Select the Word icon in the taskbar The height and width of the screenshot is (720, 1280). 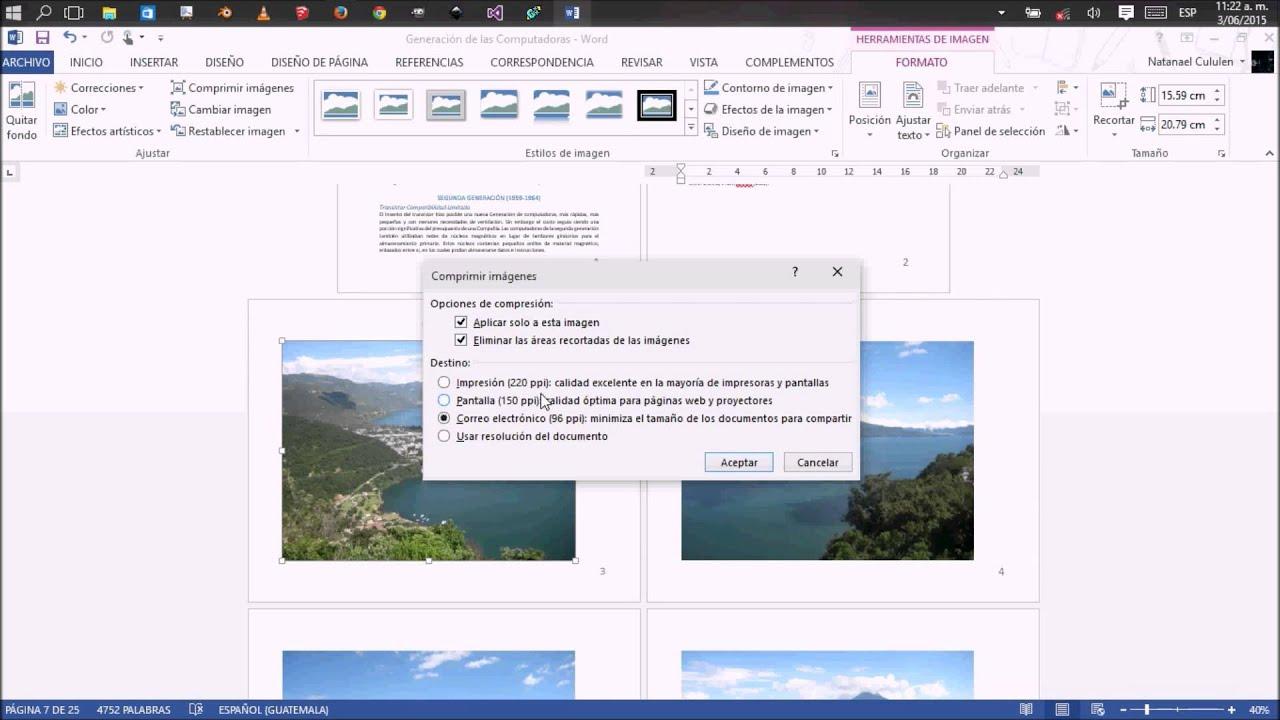572,14
